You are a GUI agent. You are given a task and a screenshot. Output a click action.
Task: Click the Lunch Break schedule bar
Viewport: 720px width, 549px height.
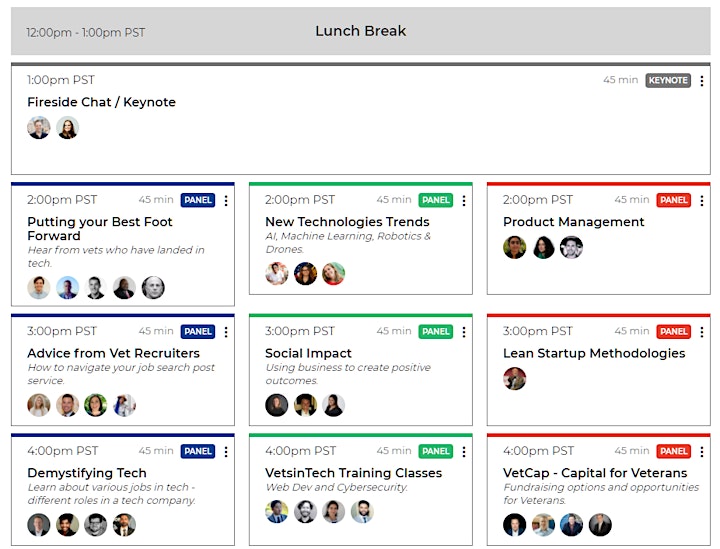tap(360, 31)
